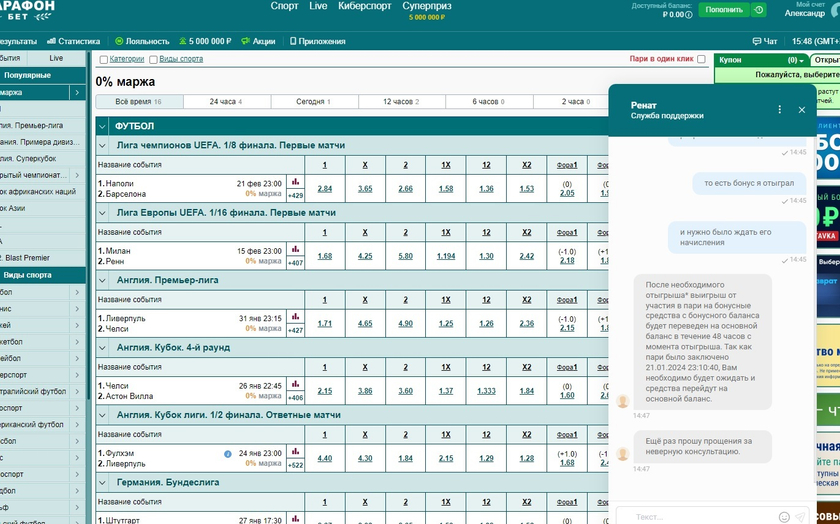The image size is (840, 524).
Task: Open Спорт in top navigation
Action: click(284, 6)
